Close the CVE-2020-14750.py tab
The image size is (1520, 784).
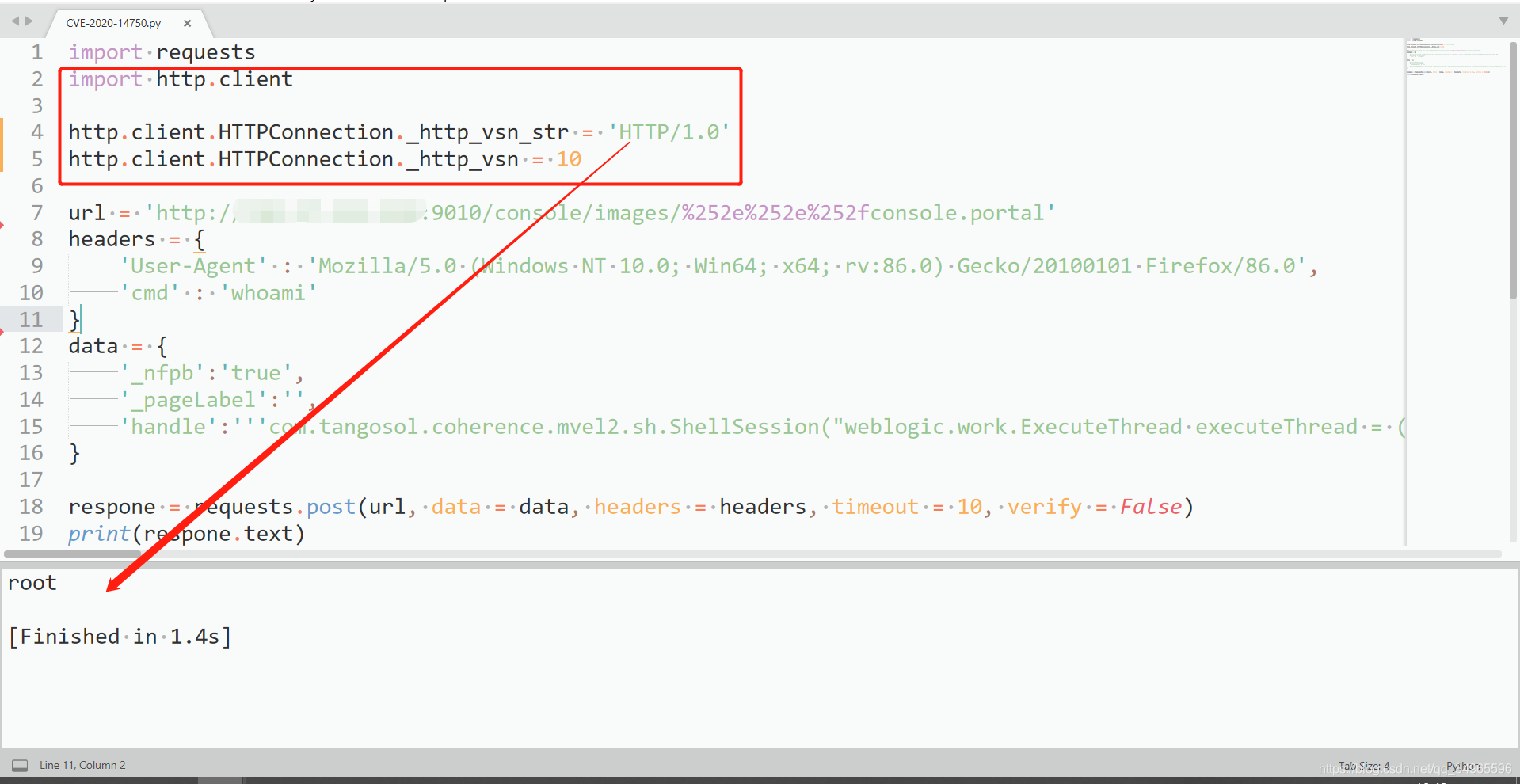pyautogui.click(x=188, y=23)
